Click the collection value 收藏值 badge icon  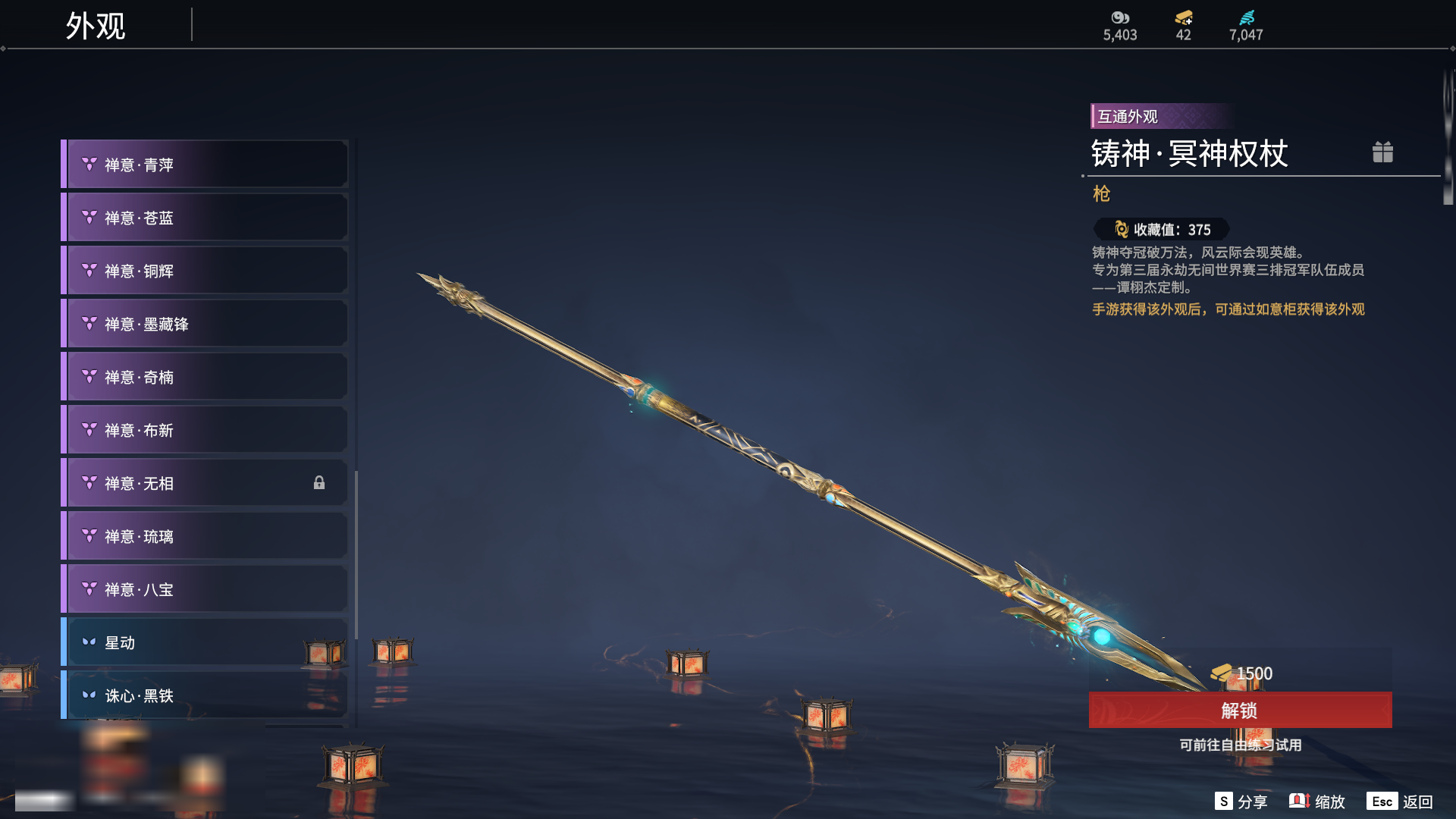tap(1121, 229)
